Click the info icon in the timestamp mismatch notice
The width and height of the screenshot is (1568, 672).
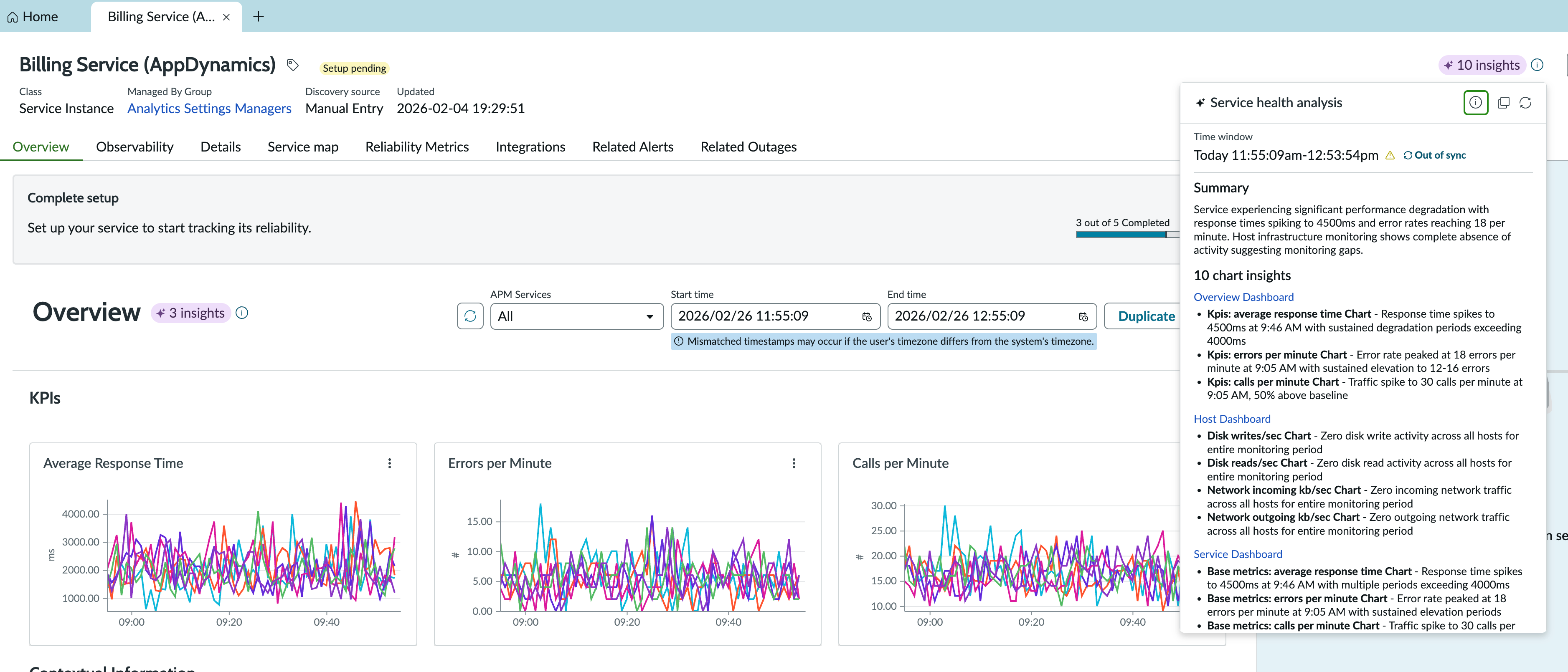point(679,341)
